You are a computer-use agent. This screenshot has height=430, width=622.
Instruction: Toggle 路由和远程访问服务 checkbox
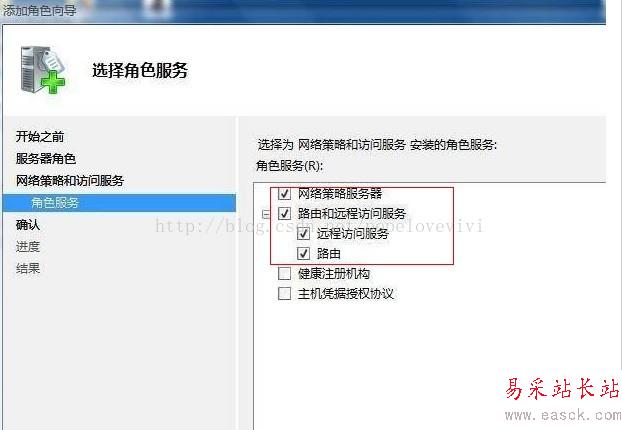[284, 213]
